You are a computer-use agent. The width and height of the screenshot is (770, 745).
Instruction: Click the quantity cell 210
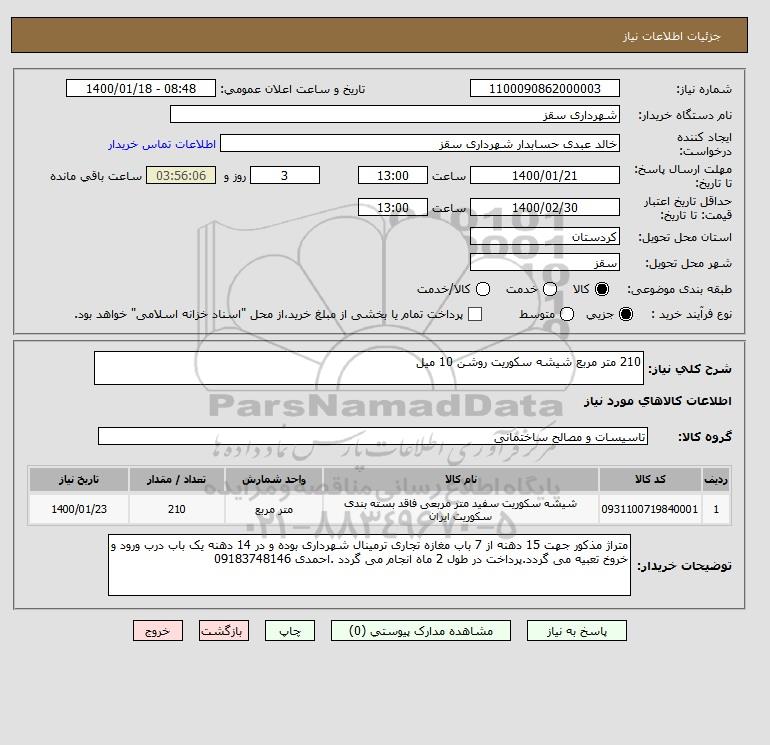pos(177,509)
